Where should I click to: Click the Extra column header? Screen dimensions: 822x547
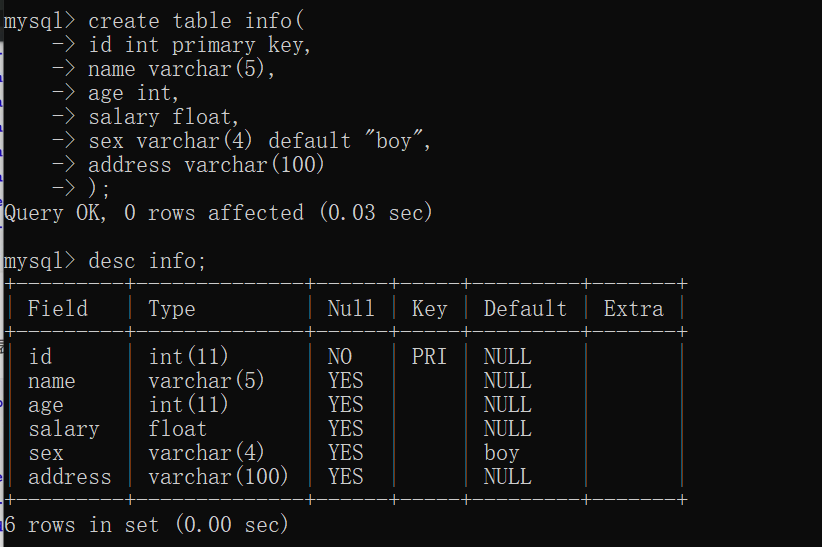pos(633,309)
